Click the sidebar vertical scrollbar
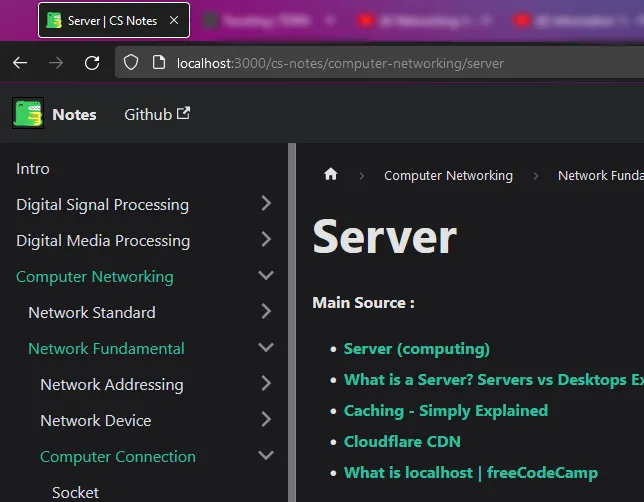Viewport: 644px width, 502px height. [x=292, y=322]
